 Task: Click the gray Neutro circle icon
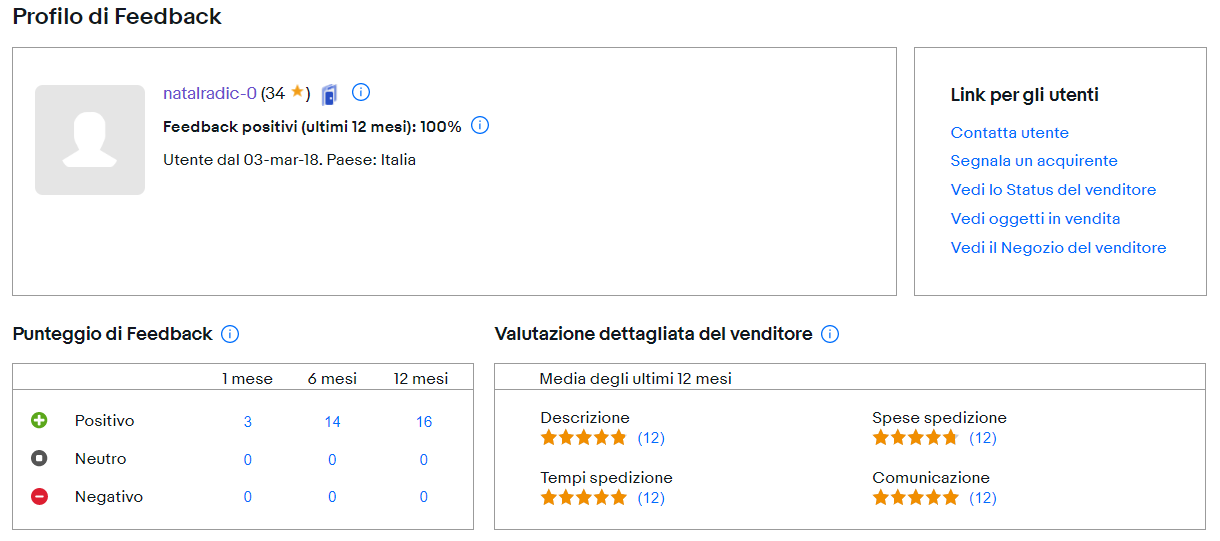point(39,459)
